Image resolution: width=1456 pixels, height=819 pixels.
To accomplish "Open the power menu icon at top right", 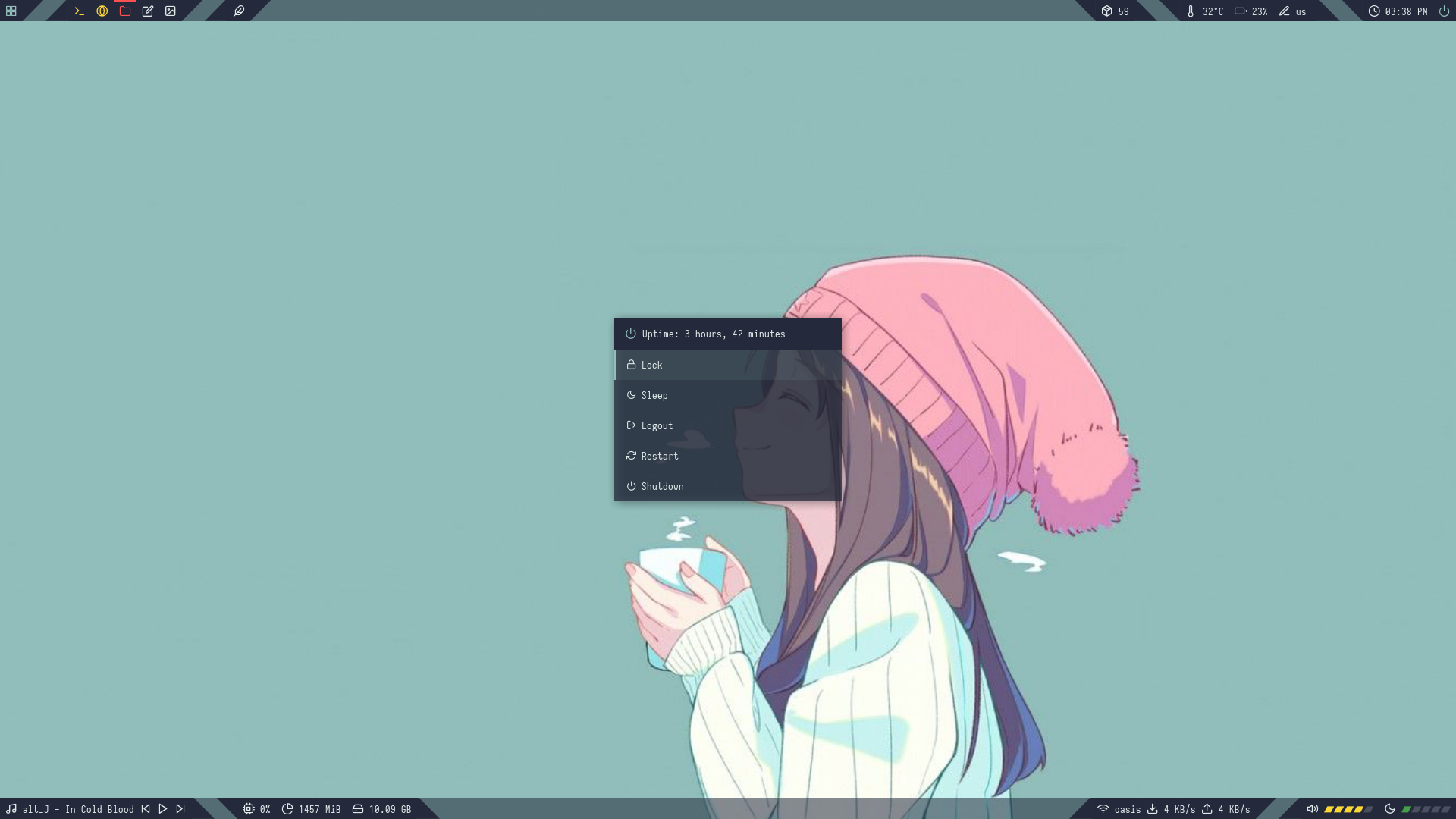I will [x=1442, y=11].
